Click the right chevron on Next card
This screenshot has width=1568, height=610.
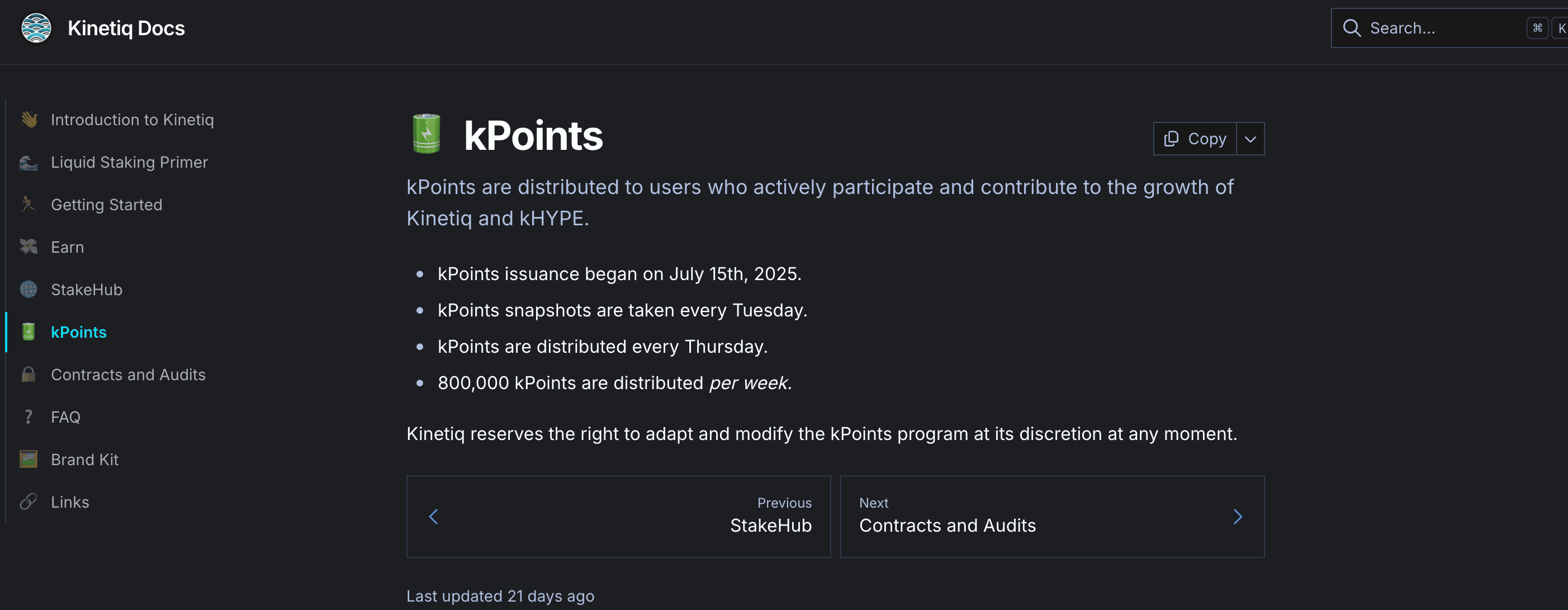[1238, 517]
